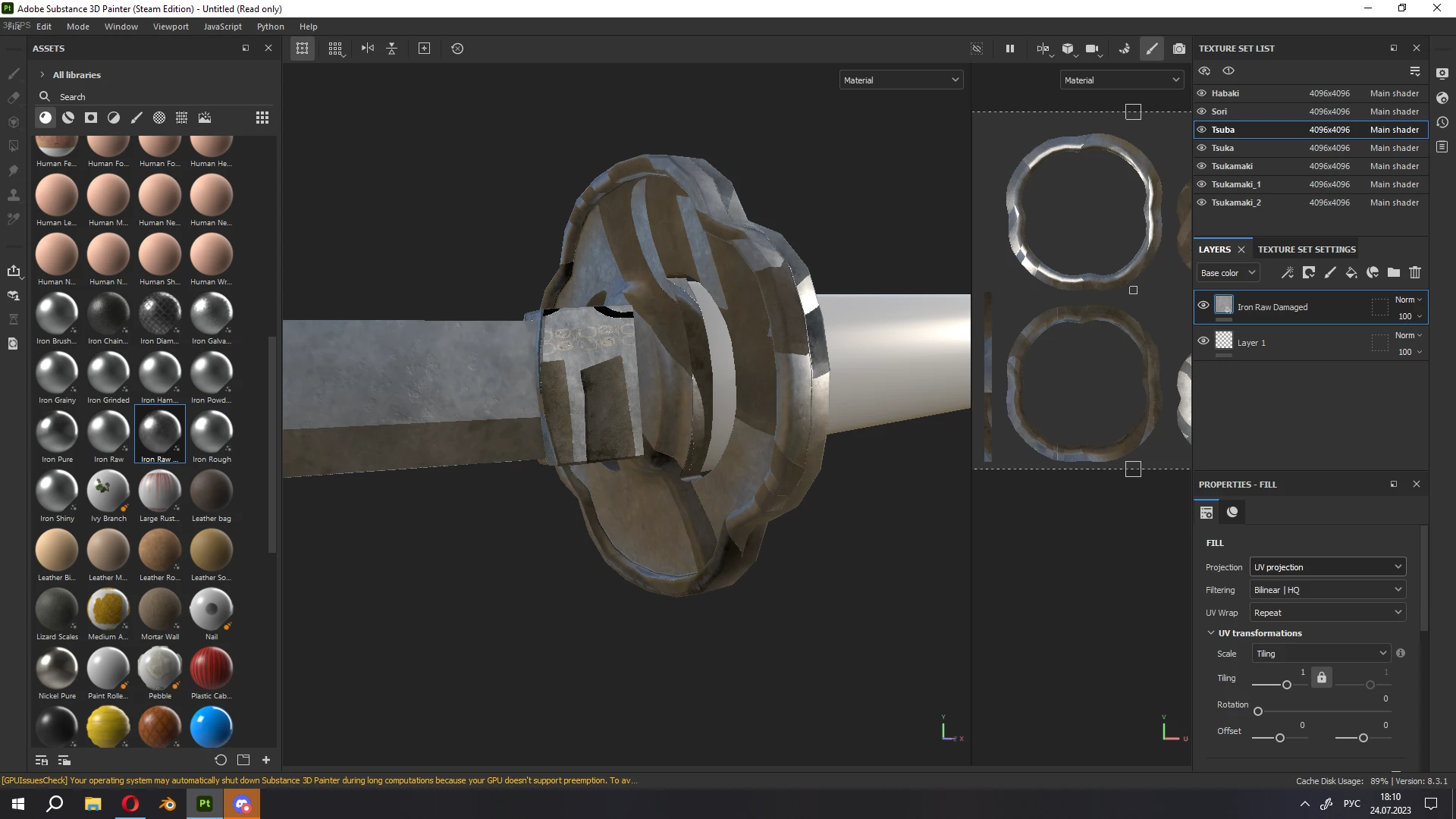Add a folder using Layers panel folder icon
Viewport: 1456px width, 819px height.
1393,273
